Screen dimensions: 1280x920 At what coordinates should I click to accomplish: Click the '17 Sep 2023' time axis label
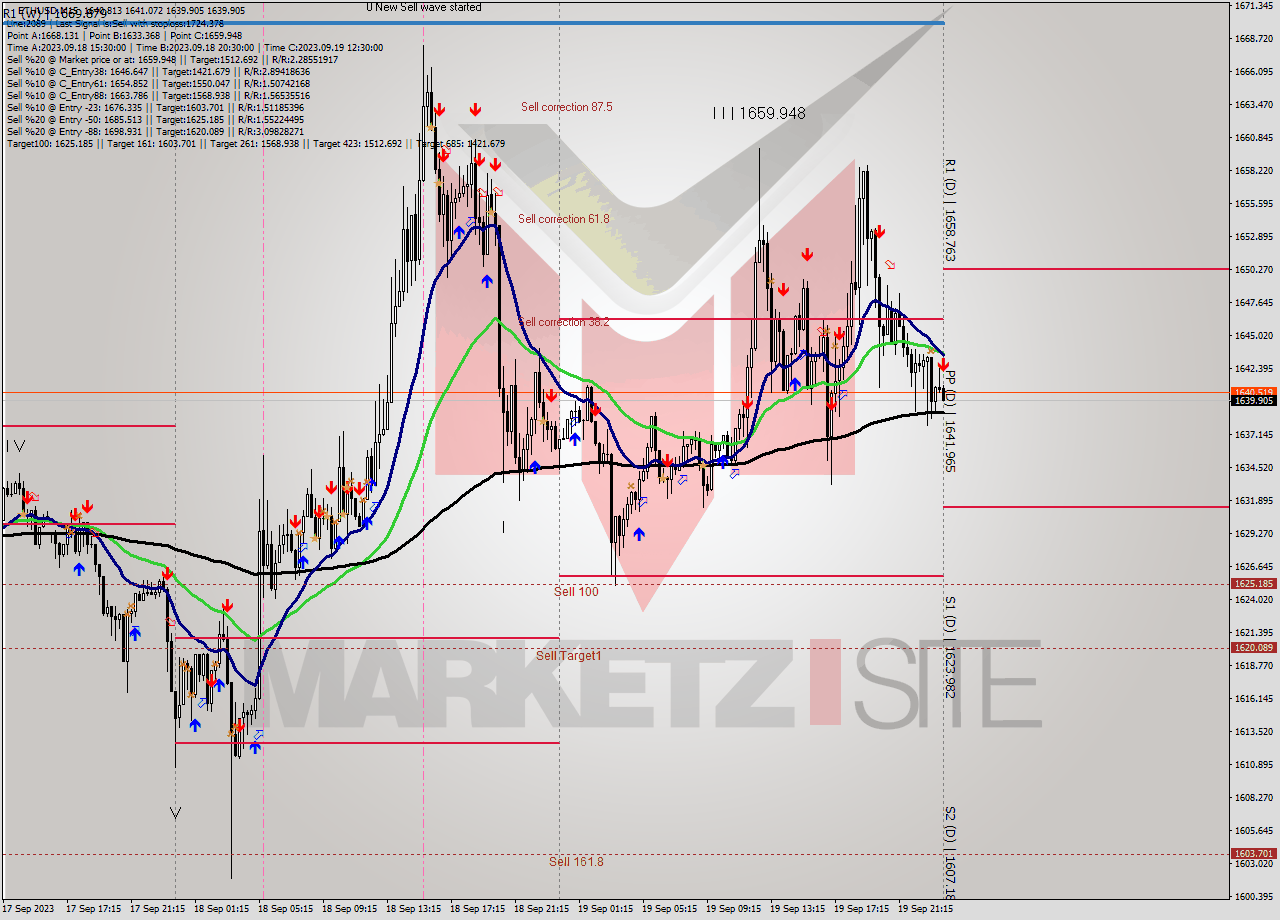[x=27, y=910]
